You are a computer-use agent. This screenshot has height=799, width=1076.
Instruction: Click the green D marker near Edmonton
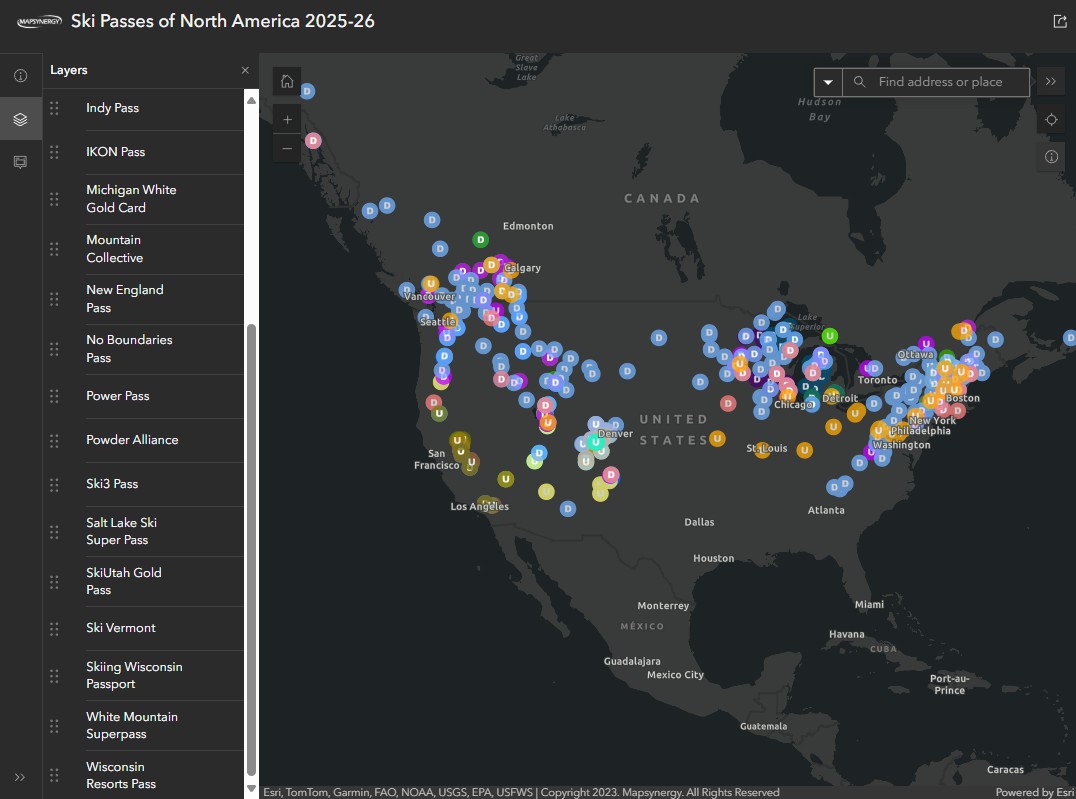480,240
